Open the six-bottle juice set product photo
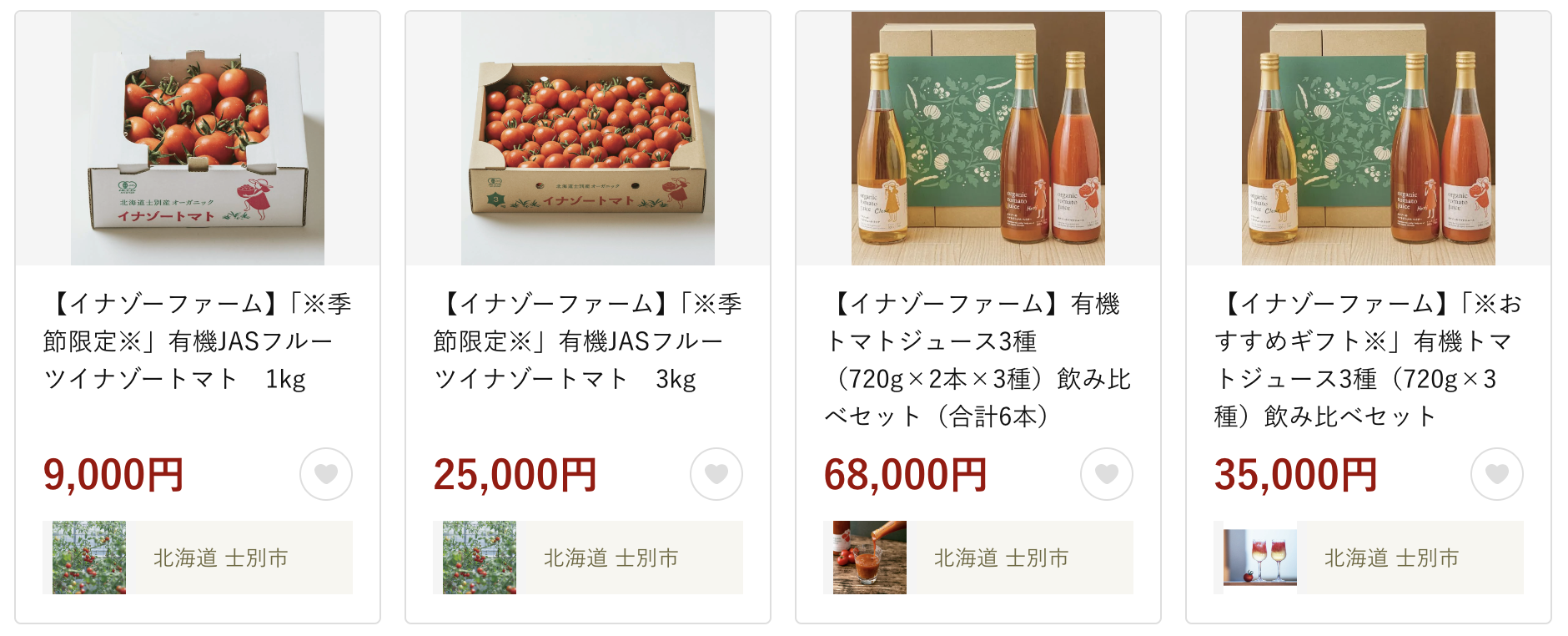 pos(978,139)
